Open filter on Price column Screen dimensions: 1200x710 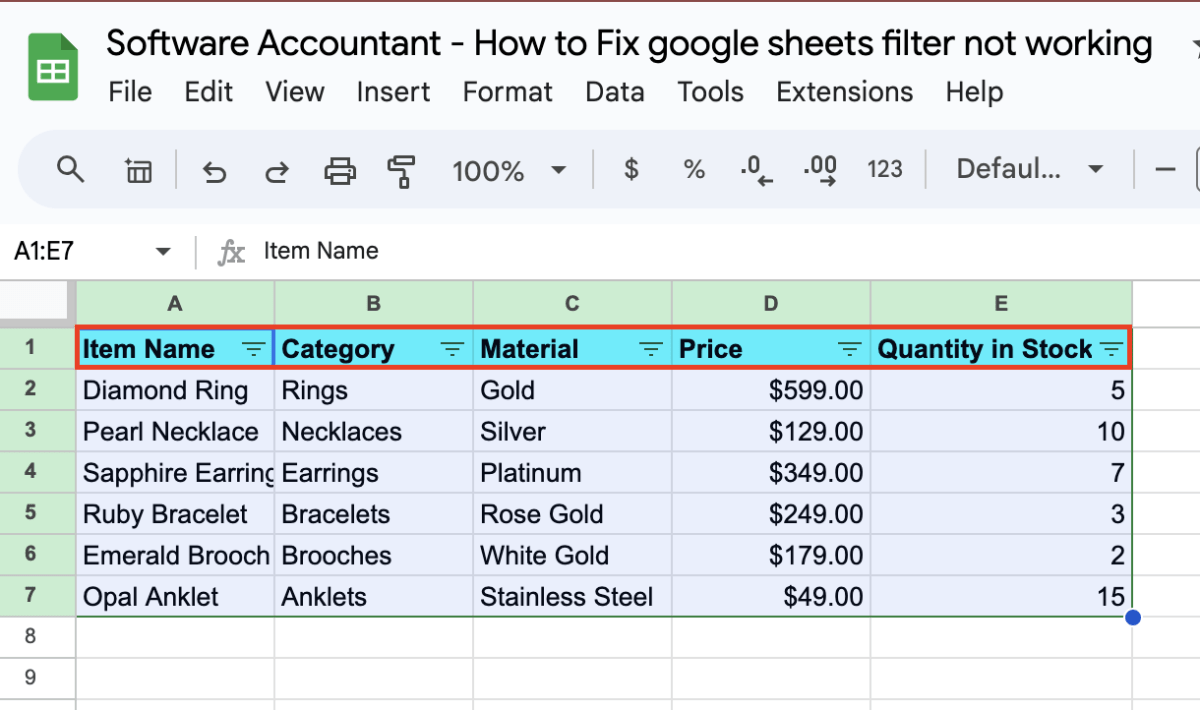[850, 349]
